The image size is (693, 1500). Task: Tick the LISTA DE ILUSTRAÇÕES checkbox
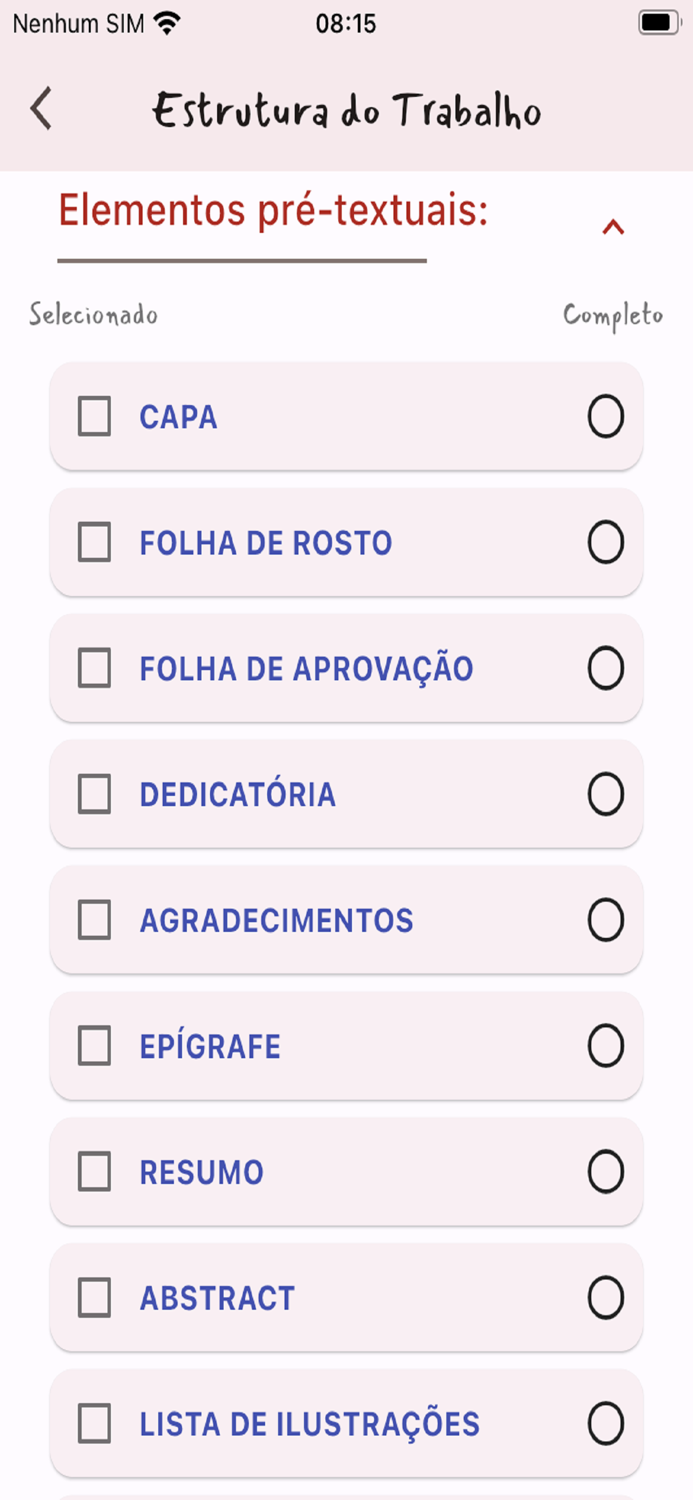94,1424
